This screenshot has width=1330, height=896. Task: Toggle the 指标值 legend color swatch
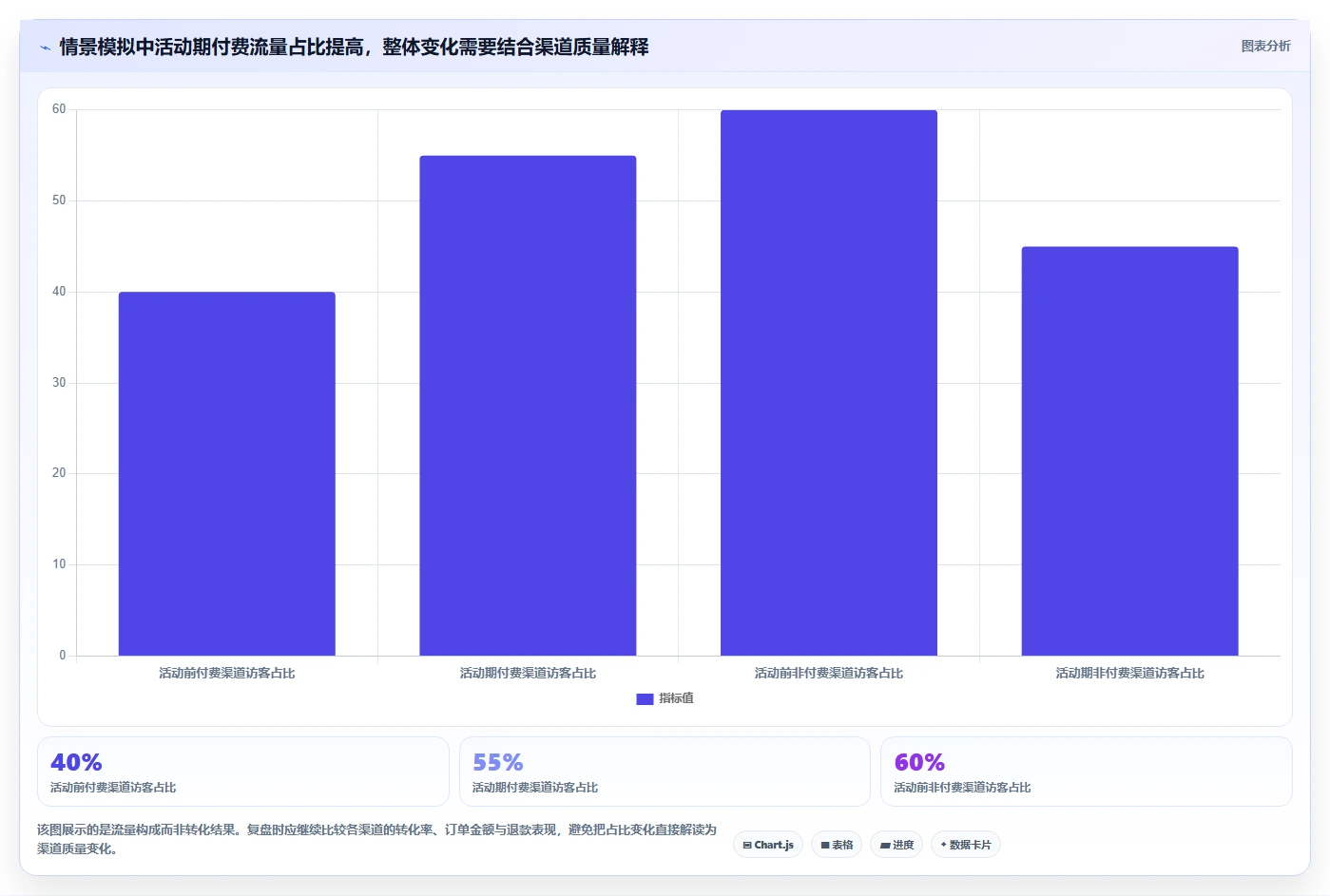tap(645, 698)
